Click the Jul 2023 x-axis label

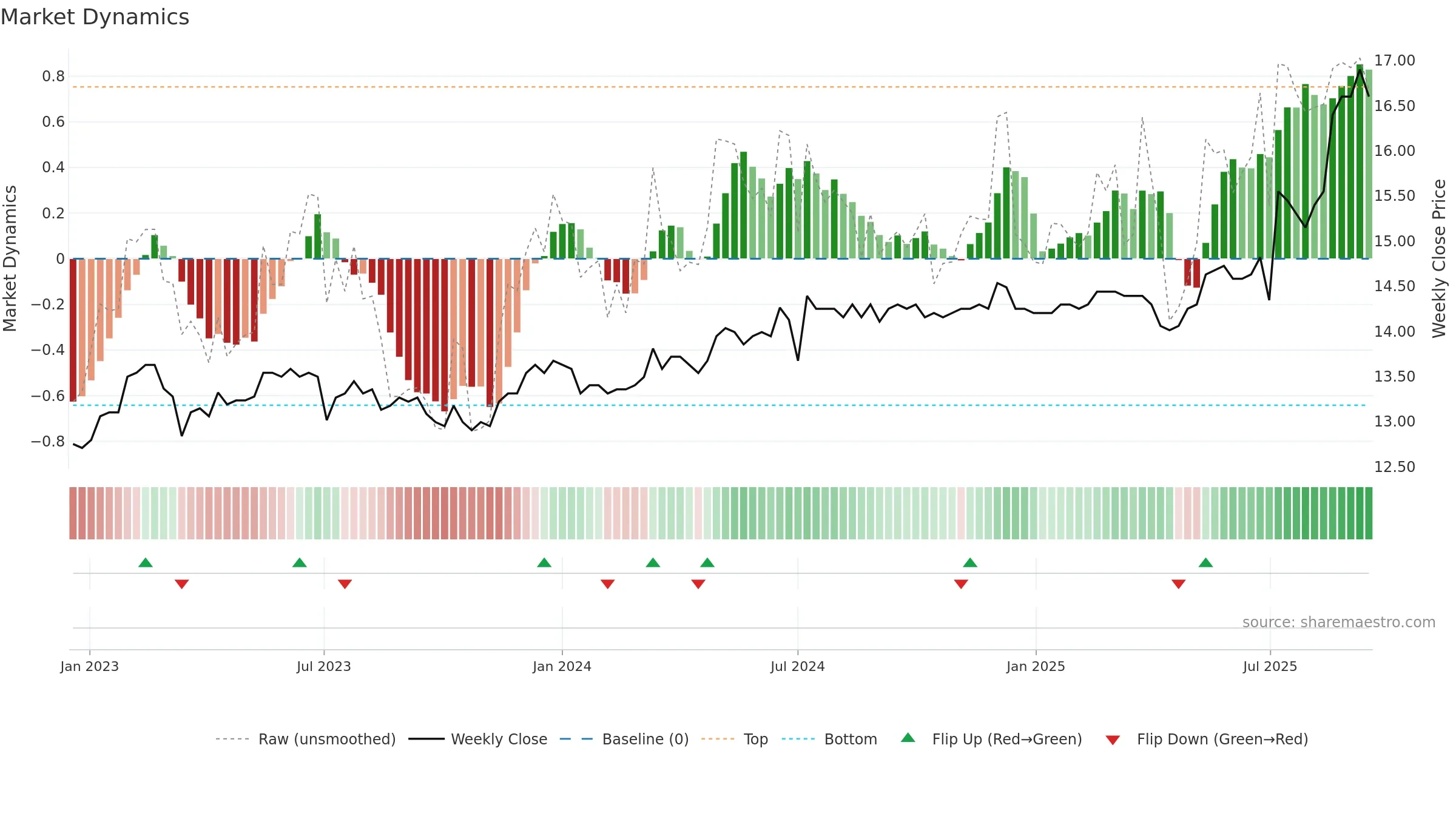click(x=324, y=666)
